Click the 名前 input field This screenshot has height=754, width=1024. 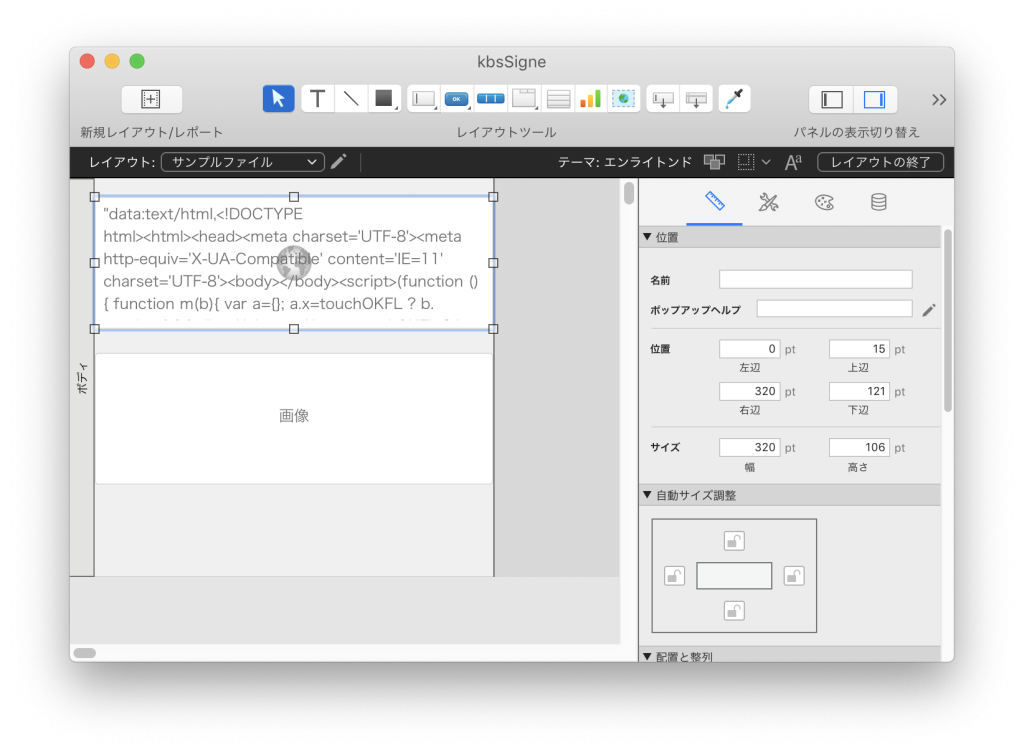tap(816, 279)
